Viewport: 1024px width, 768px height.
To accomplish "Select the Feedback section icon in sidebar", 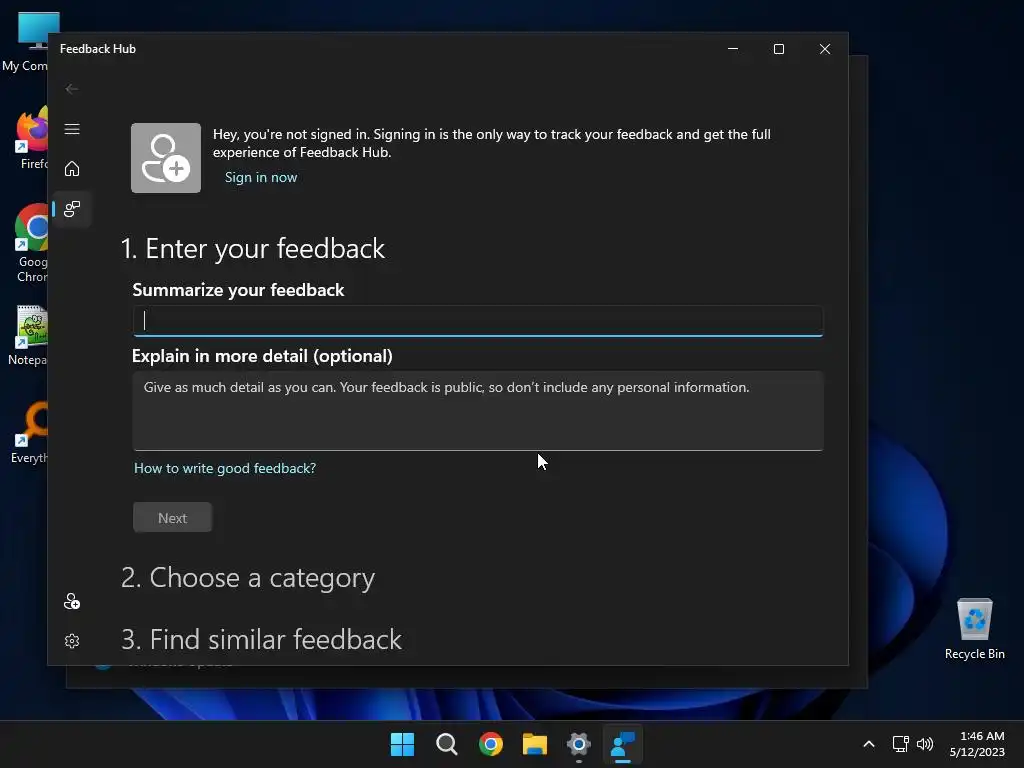I will [x=72, y=209].
